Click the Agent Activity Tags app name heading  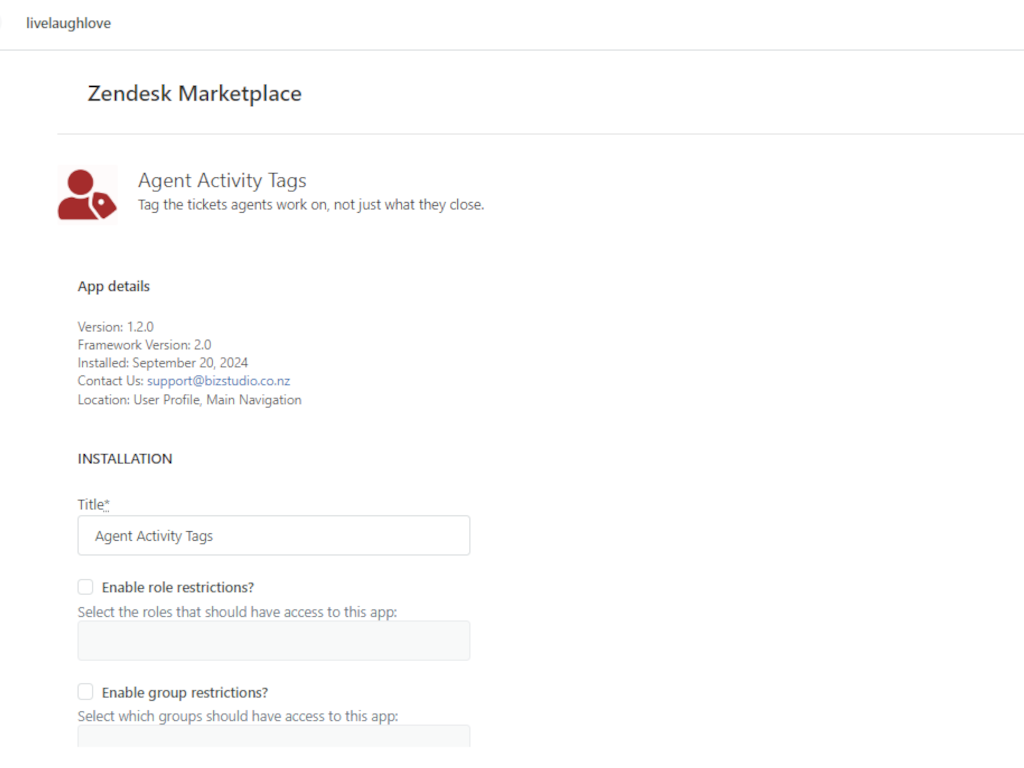222,181
